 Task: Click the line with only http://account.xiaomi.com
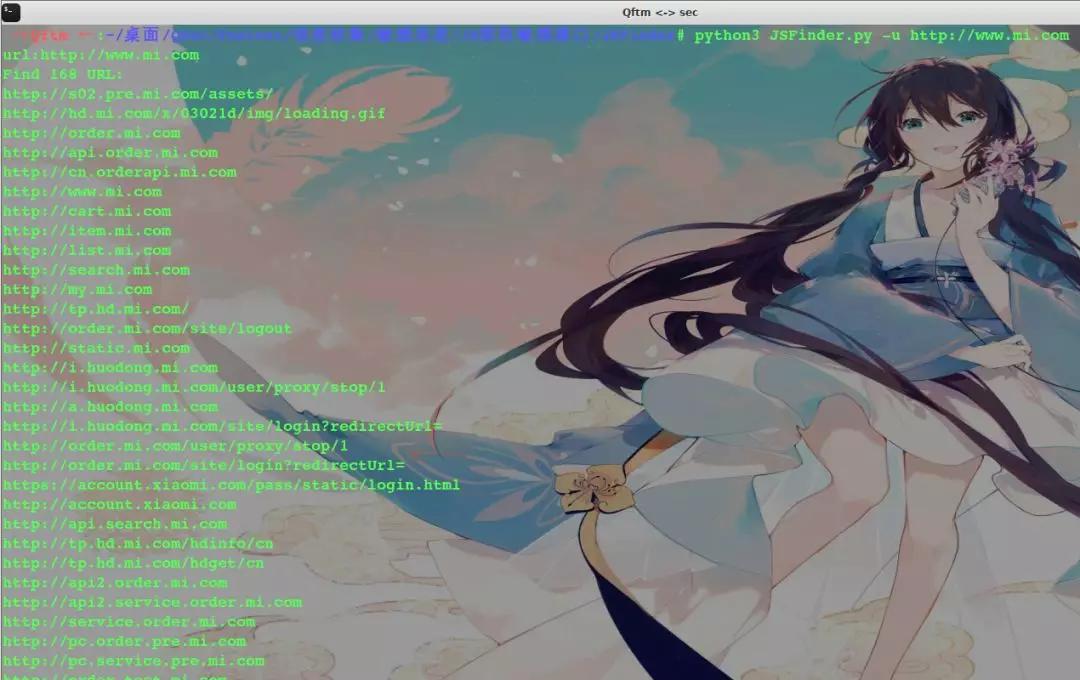120,504
